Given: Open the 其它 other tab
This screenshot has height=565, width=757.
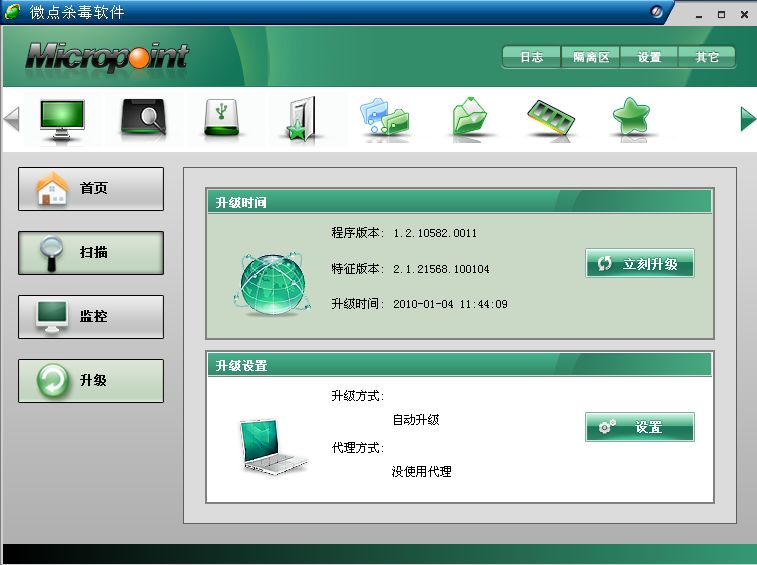Looking at the screenshot, I should tap(707, 57).
